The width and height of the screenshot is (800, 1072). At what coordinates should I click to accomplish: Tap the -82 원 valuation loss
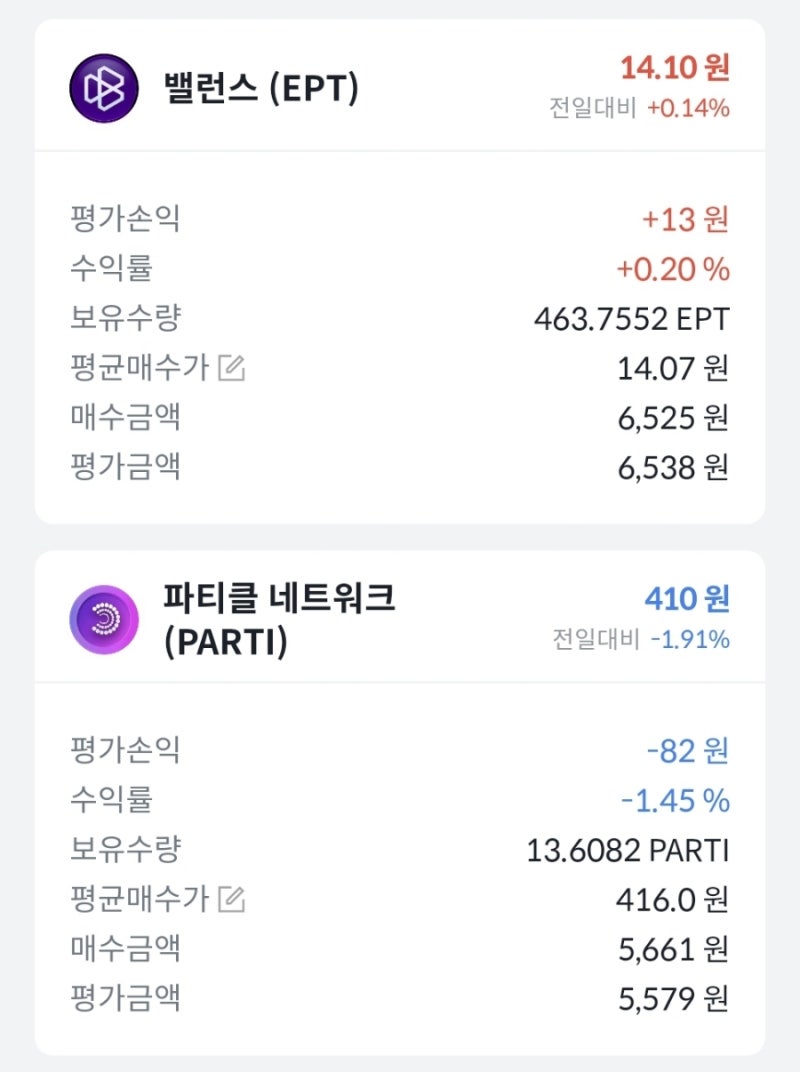click(x=687, y=750)
